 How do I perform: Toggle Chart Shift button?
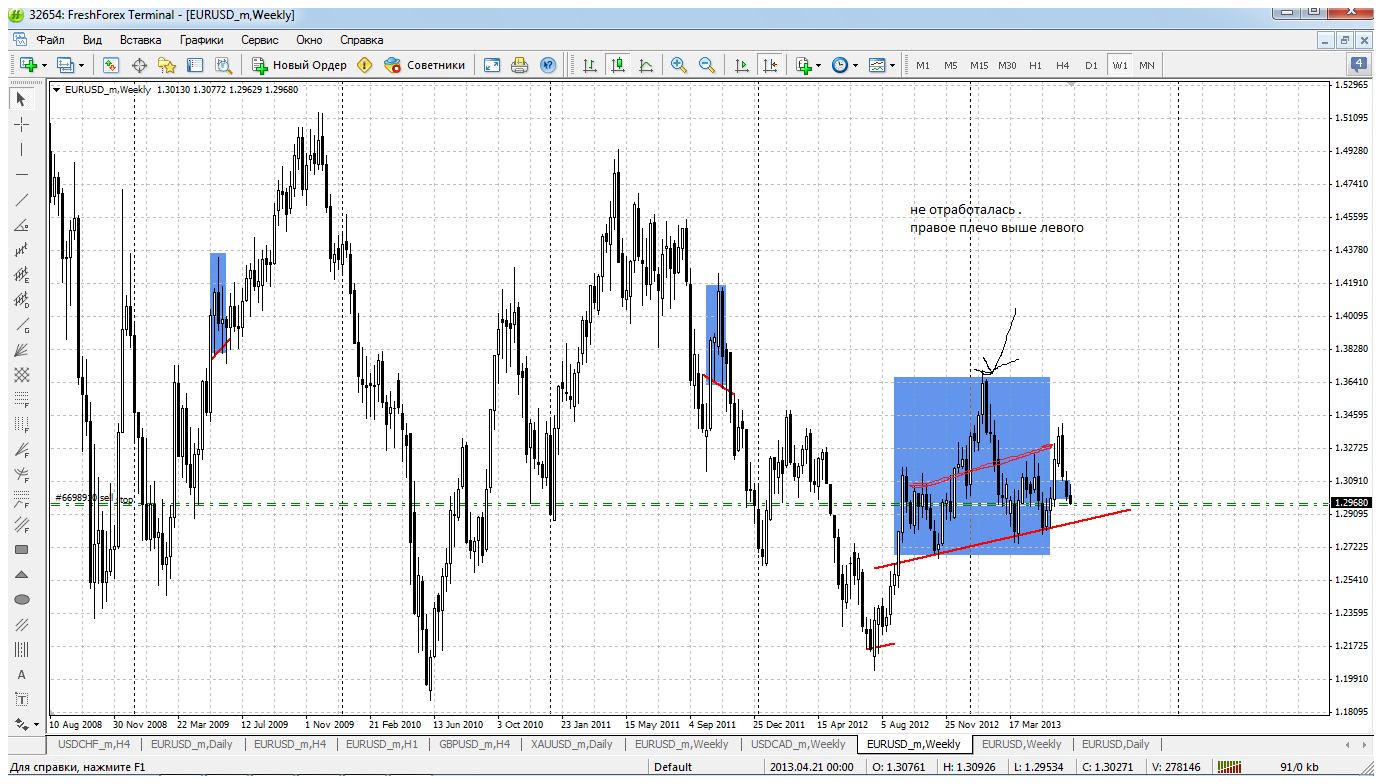(x=769, y=65)
